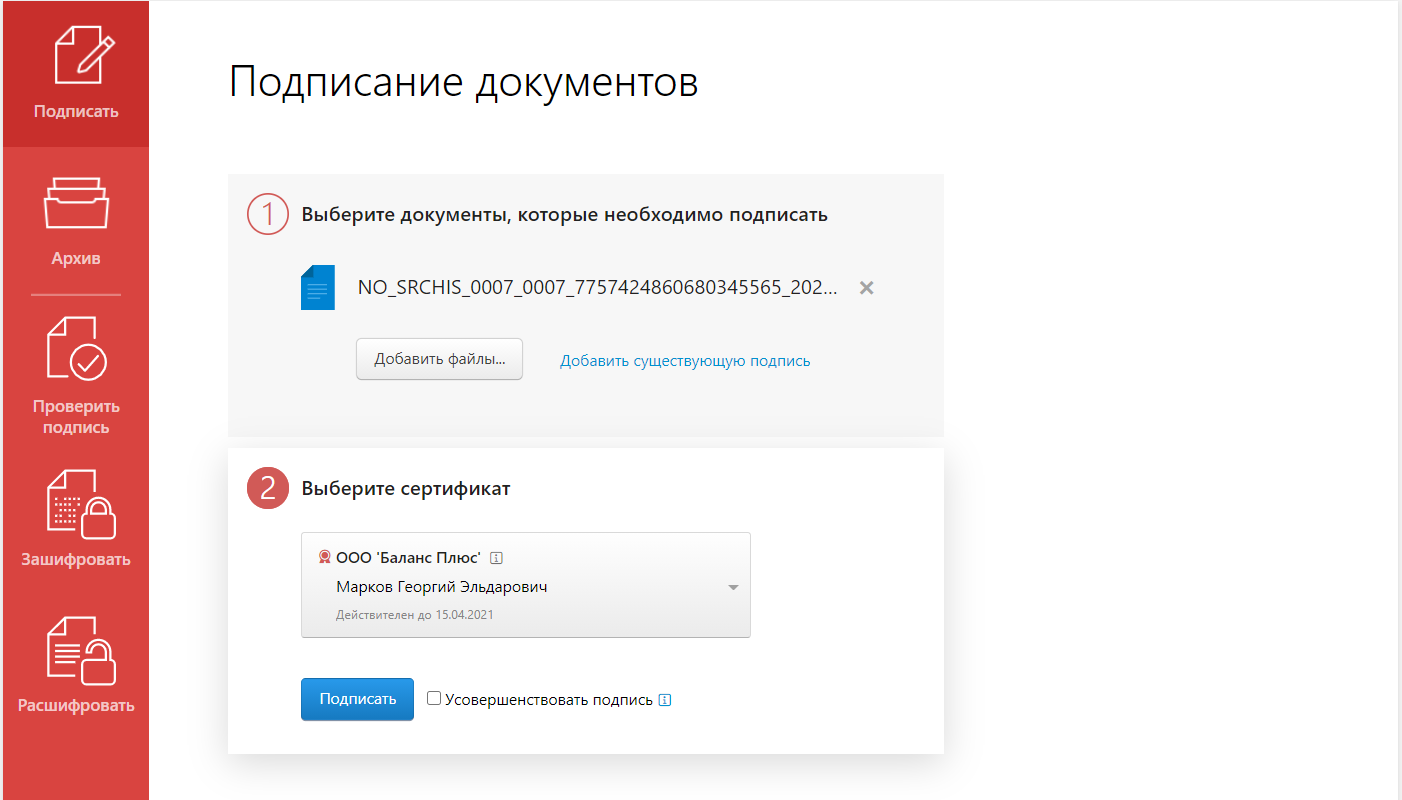Click the blue document file icon
This screenshot has width=1402, height=800.
pyautogui.click(x=317, y=288)
